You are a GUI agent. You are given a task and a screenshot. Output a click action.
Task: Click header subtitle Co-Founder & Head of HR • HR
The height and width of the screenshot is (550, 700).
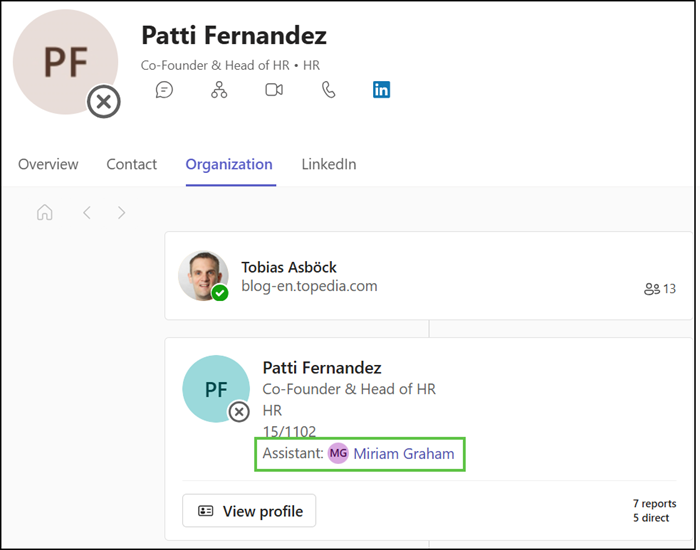230,65
